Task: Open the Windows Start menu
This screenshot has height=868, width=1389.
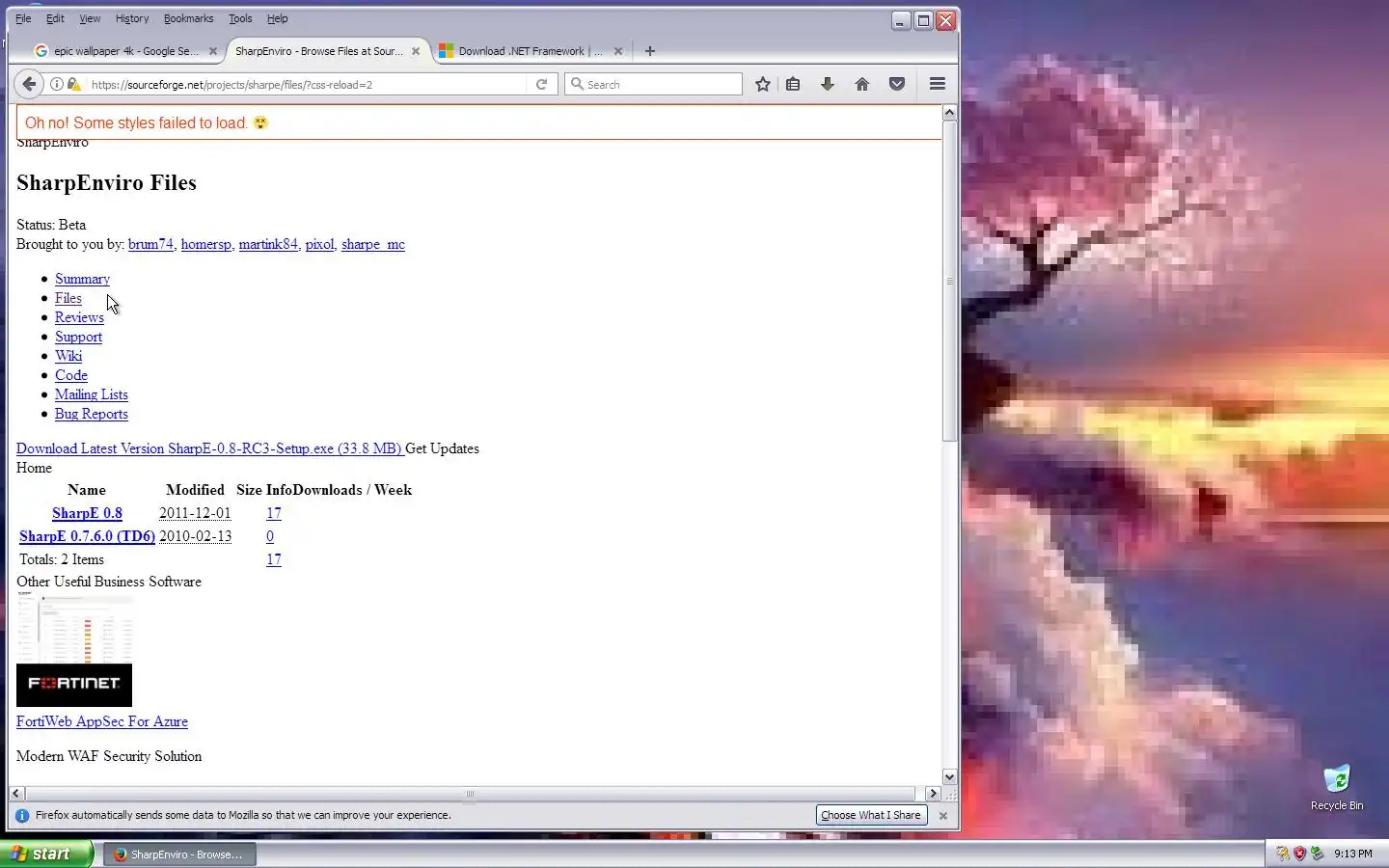Action: [x=45, y=854]
